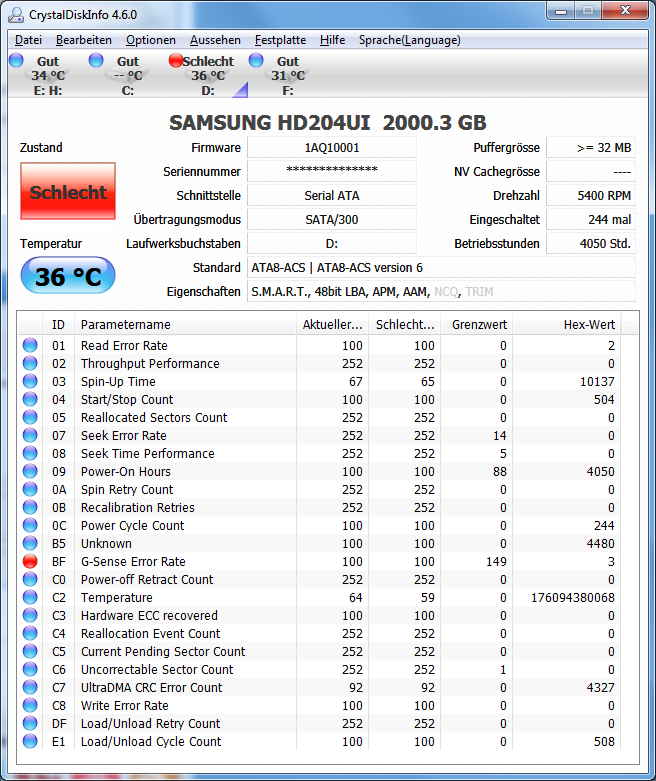
Task: Click the Temperature hex value 176094380068
Action: click(x=573, y=597)
